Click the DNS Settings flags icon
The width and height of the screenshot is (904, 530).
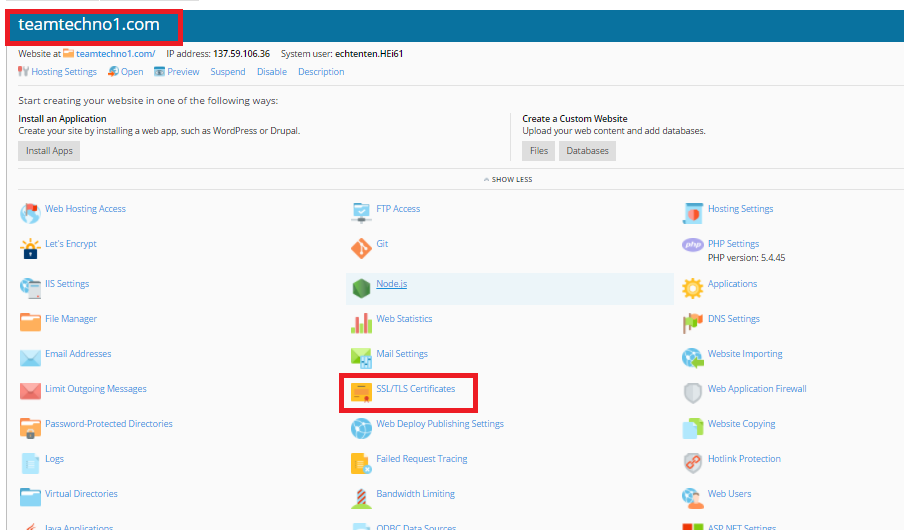pos(693,323)
